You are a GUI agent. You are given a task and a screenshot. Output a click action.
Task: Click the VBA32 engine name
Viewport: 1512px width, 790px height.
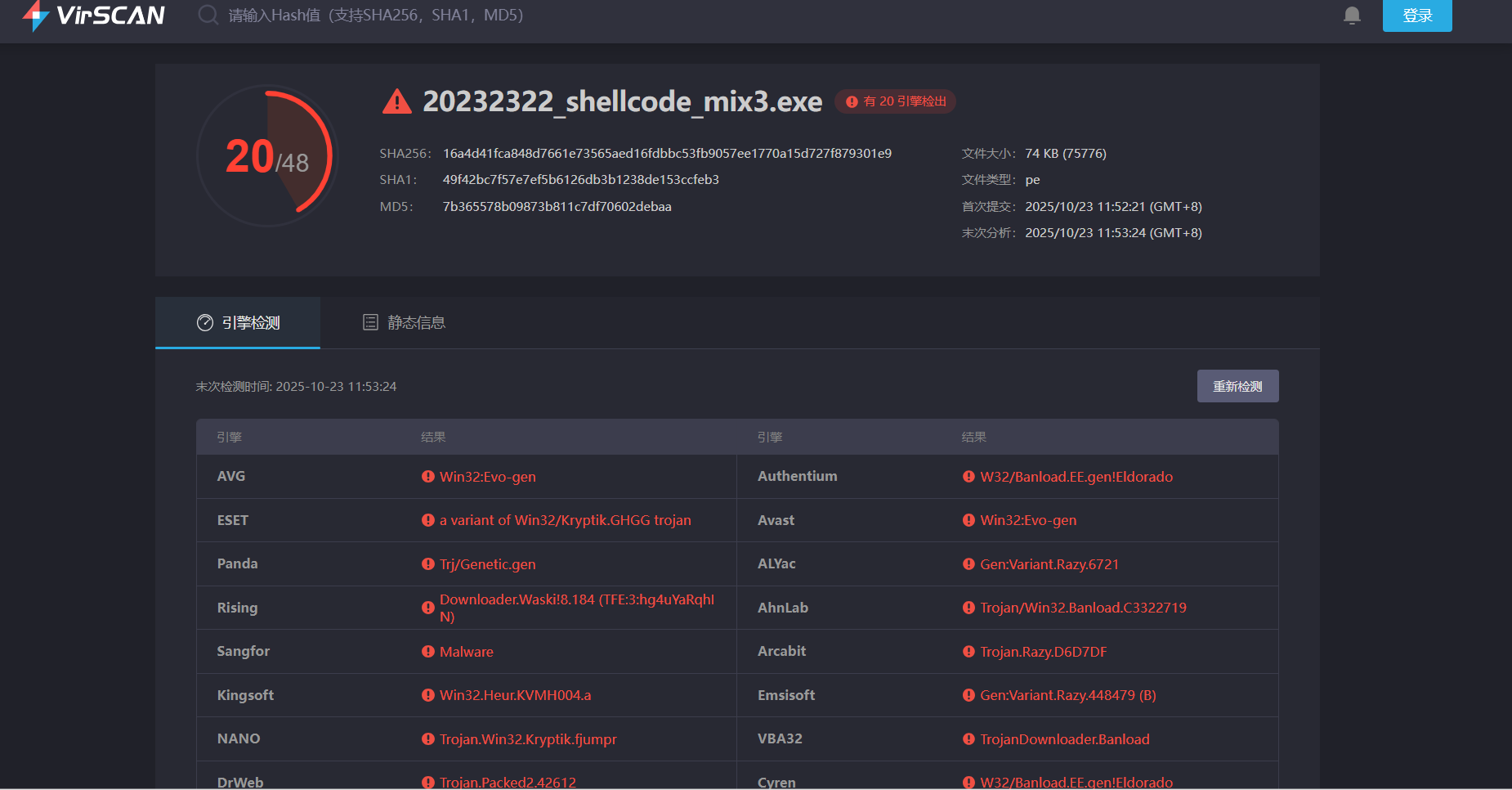click(780, 738)
